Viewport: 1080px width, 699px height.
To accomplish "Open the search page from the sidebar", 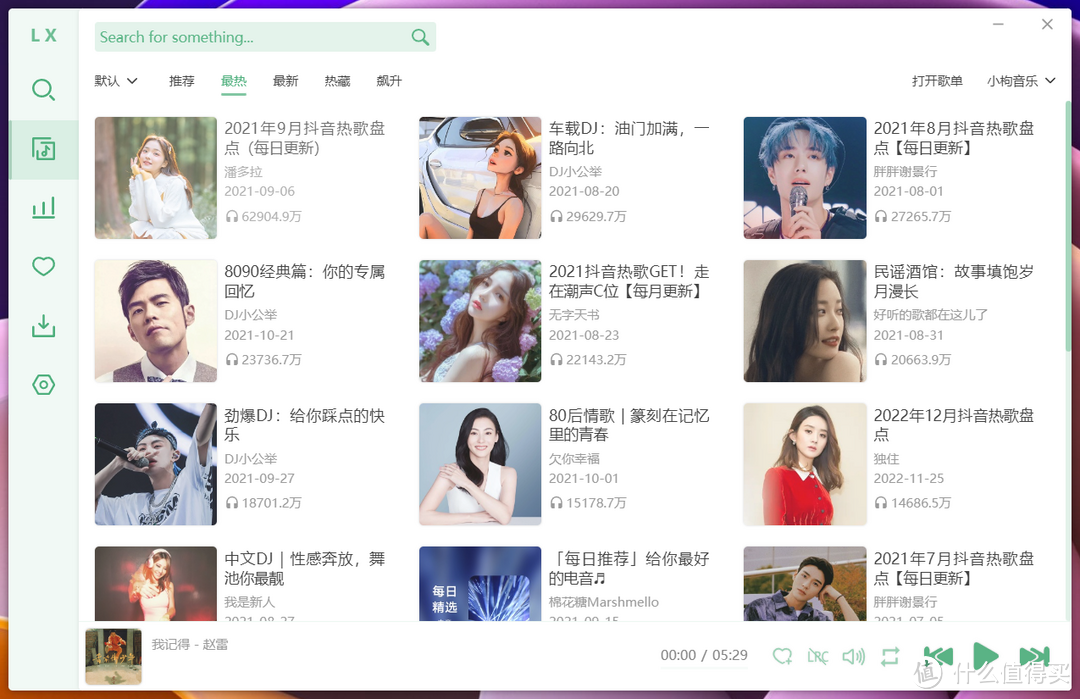I will [43, 90].
